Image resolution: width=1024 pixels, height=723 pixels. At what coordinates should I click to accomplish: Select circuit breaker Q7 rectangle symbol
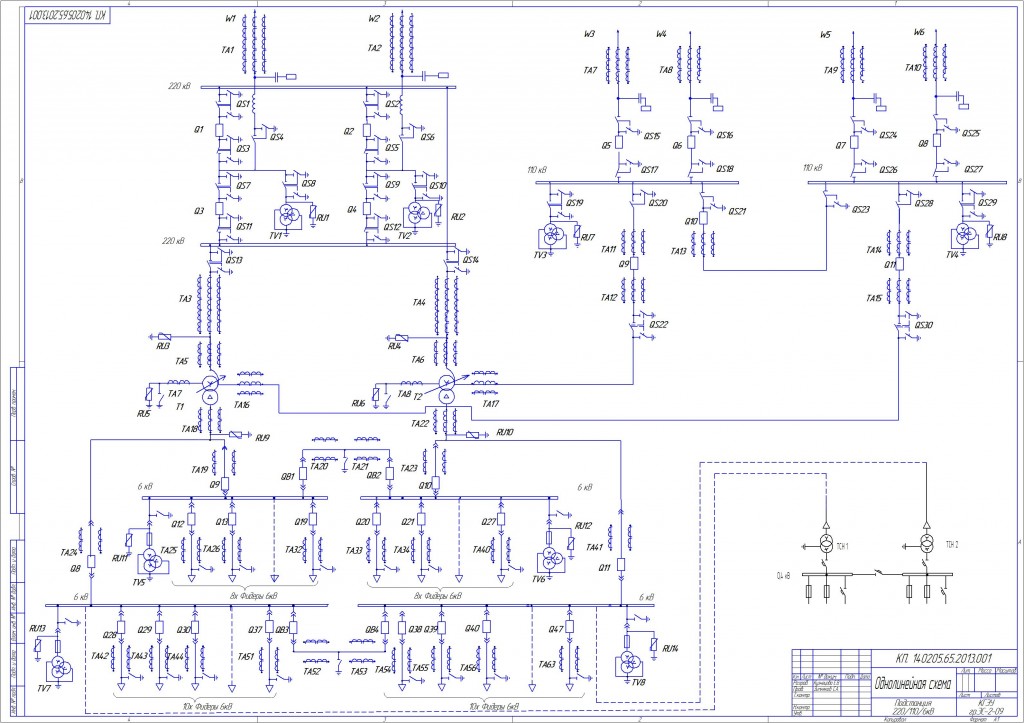854,142
